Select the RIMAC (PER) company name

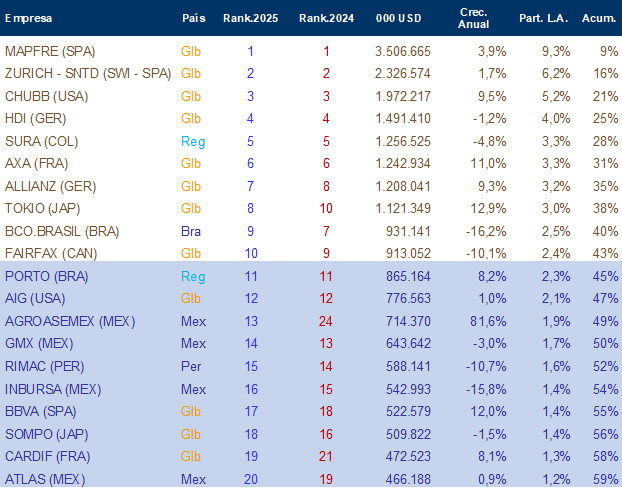[44, 367]
